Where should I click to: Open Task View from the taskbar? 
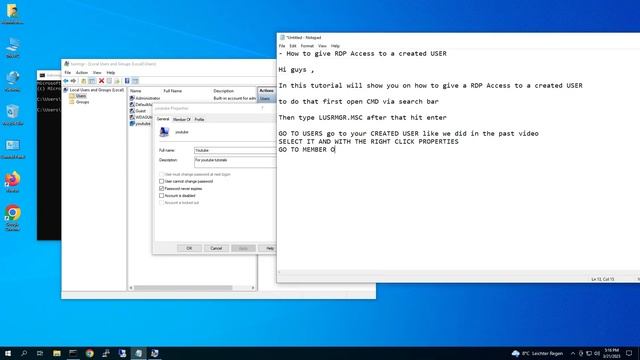coord(40,353)
